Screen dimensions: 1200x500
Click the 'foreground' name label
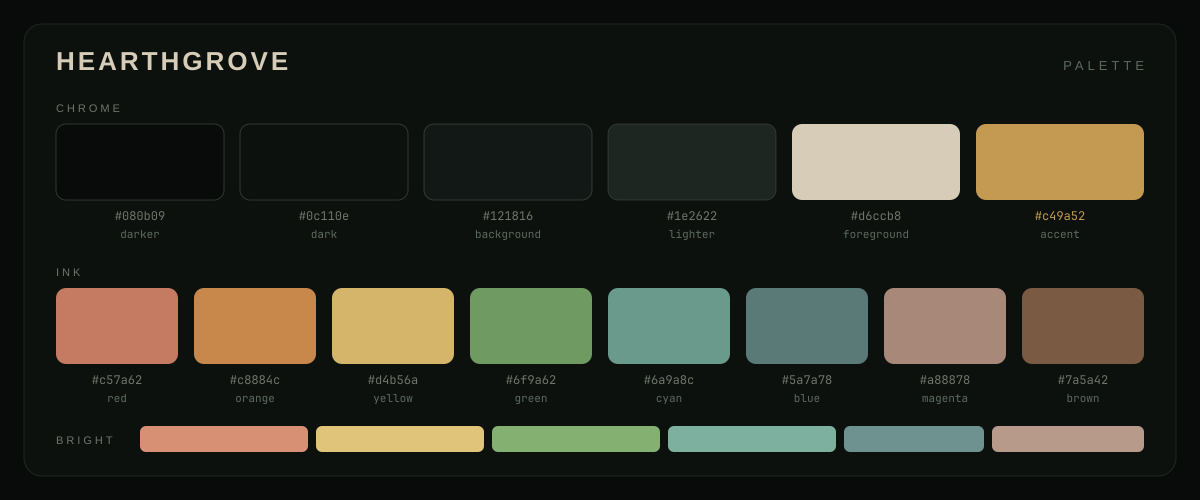[x=876, y=235]
